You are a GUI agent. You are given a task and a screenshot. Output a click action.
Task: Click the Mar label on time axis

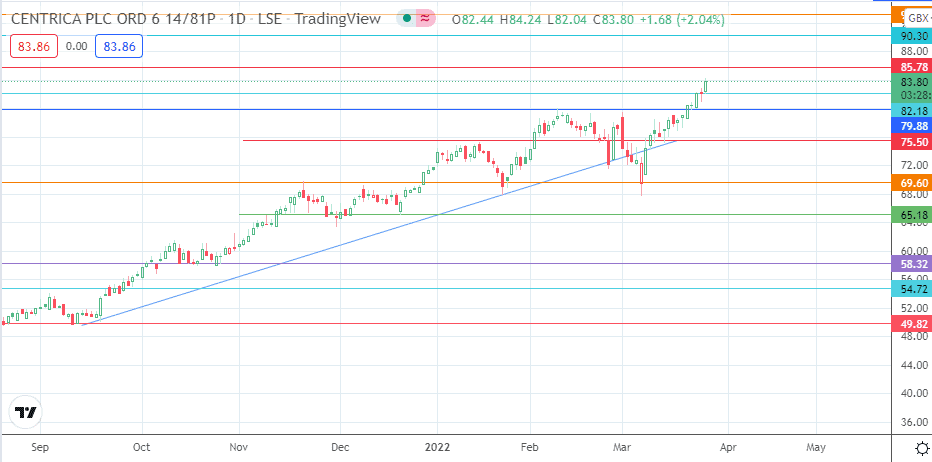point(622,447)
